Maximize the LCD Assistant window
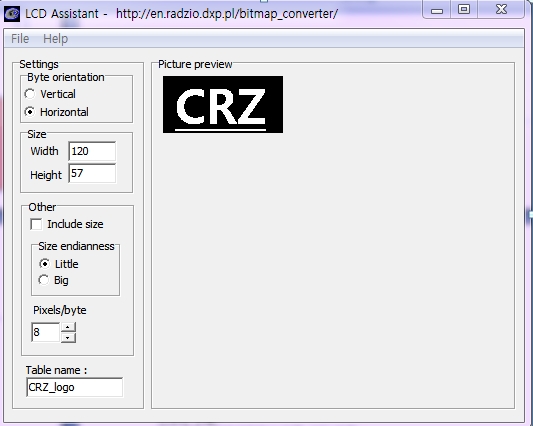This screenshot has height=426, width=533. point(464,9)
